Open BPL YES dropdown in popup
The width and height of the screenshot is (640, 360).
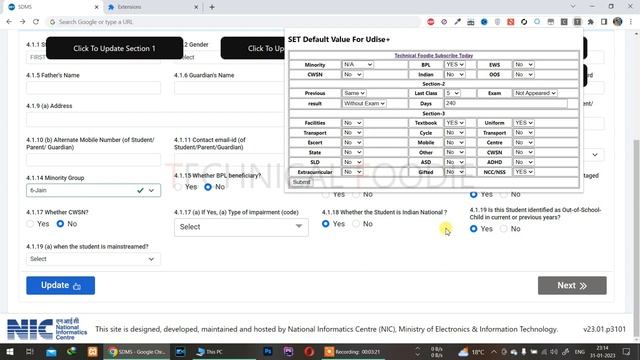[x=455, y=64]
